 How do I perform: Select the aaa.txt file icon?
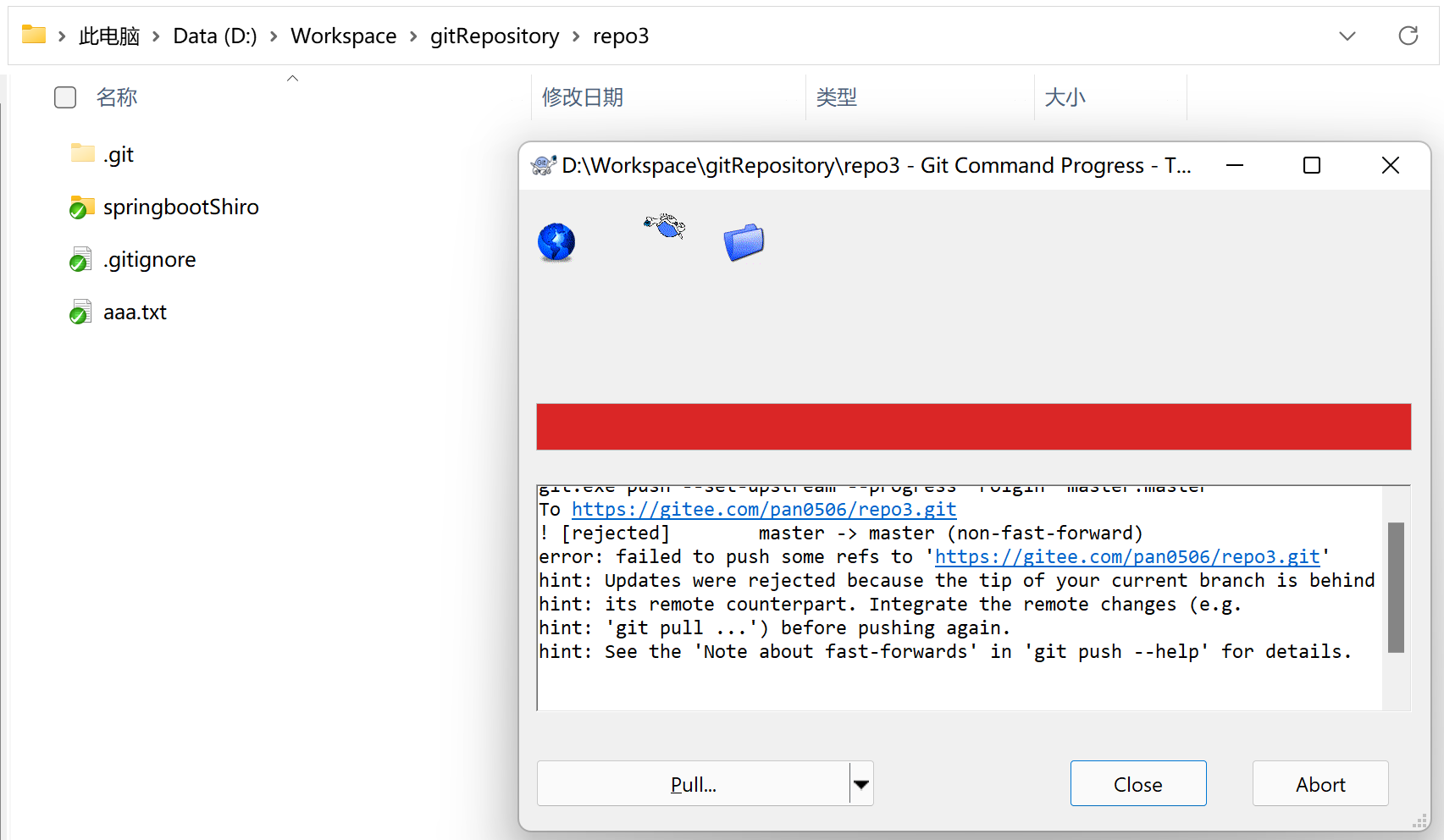click(80, 312)
